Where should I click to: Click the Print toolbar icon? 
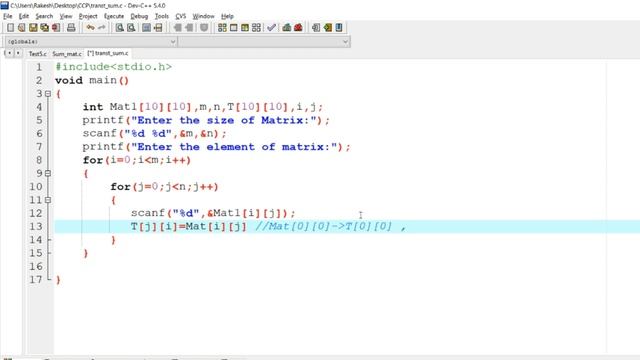(71, 28)
